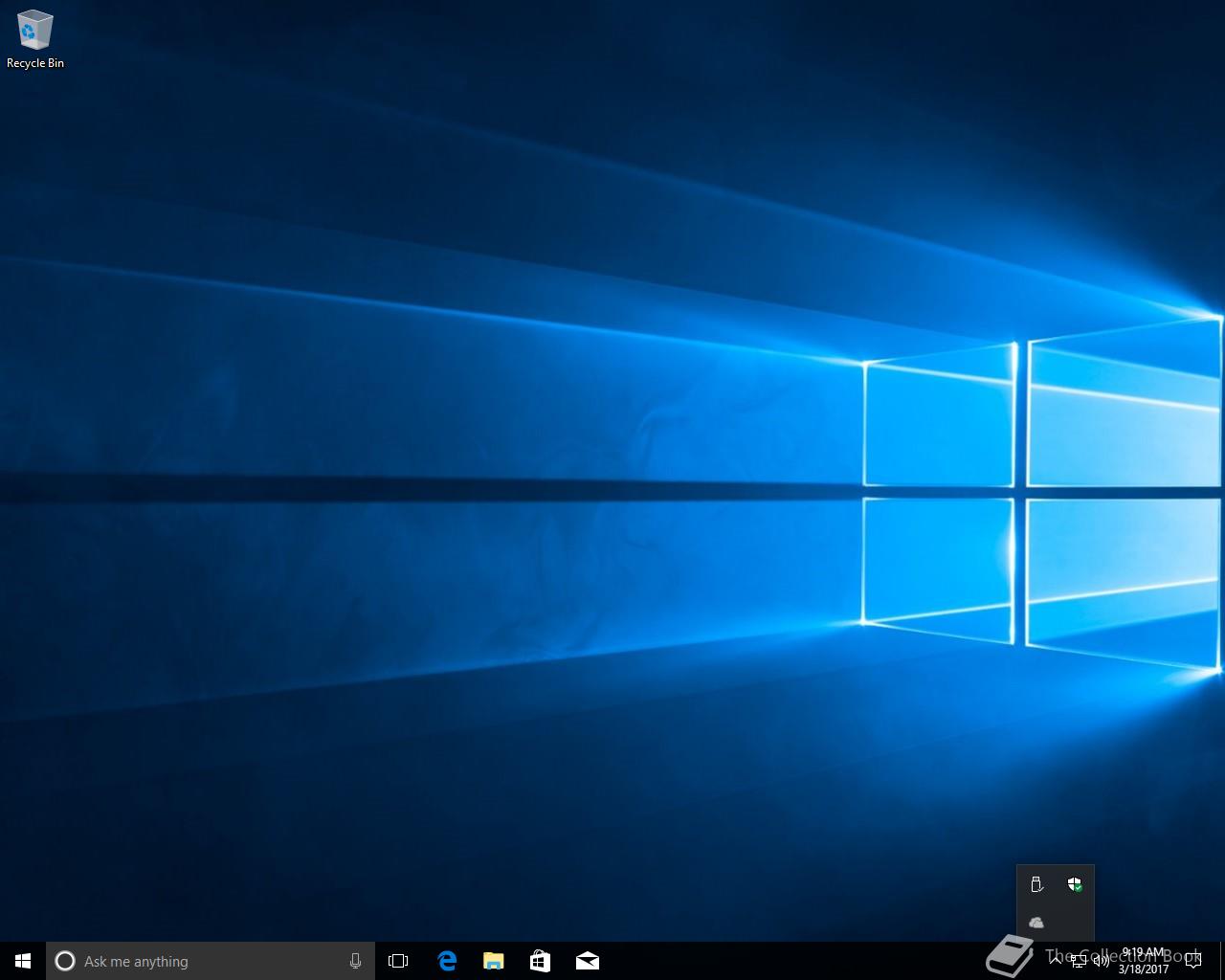Open the volume speaker tray icon
This screenshot has width=1225, height=980.
[x=1101, y=961]
